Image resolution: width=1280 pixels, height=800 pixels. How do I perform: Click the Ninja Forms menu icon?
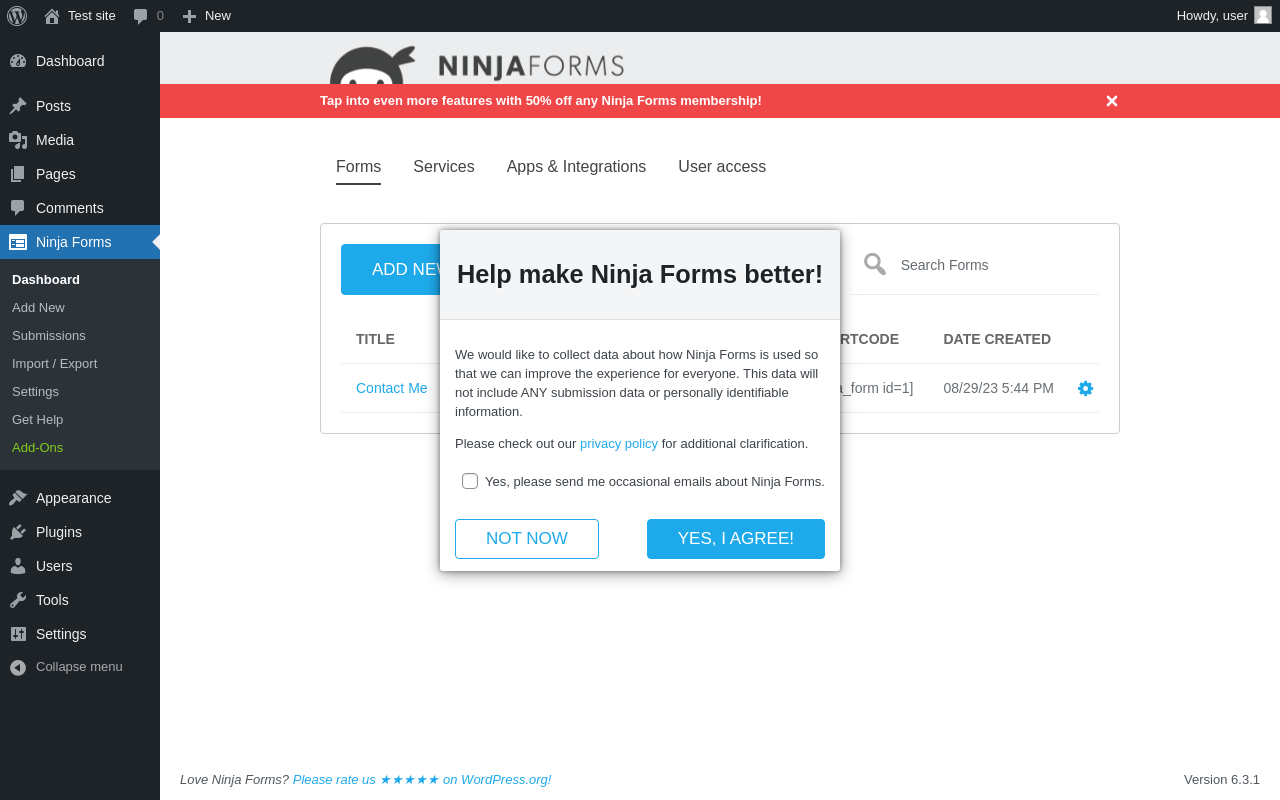tap(18, 242)
